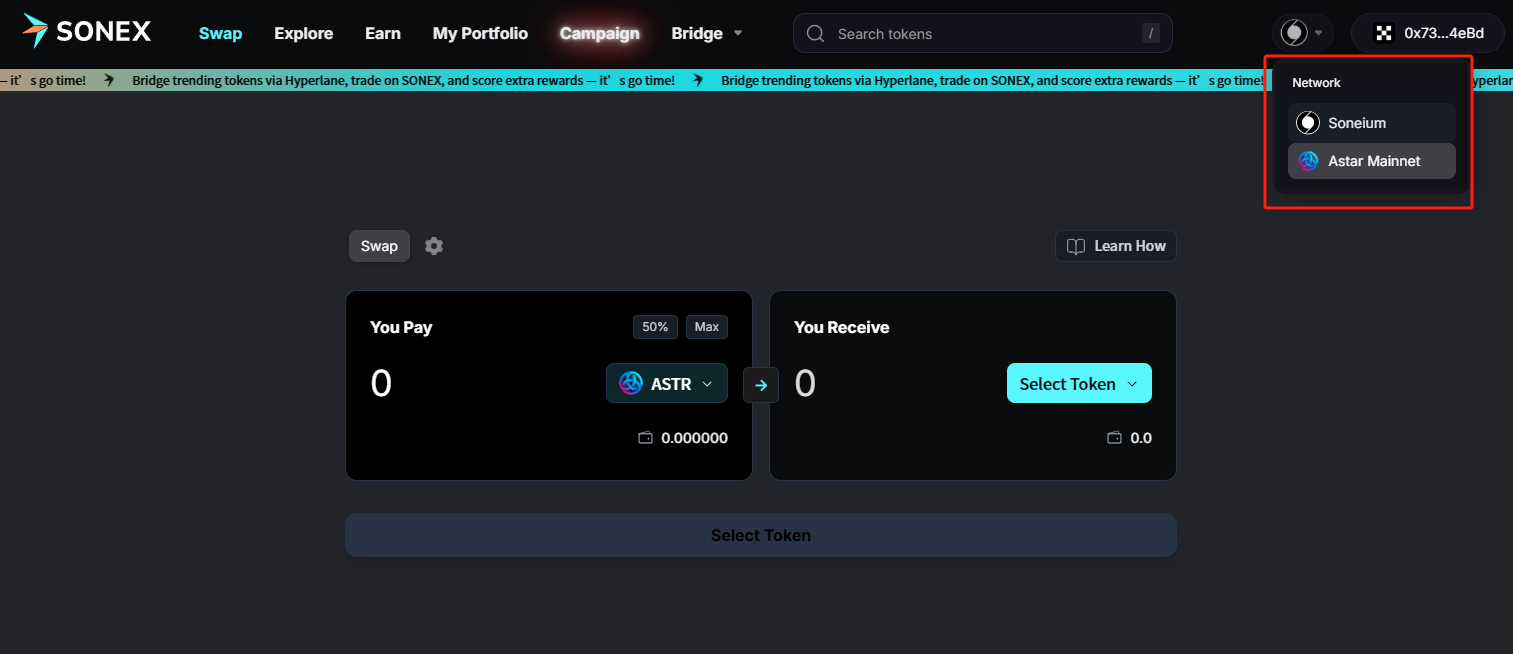Viewport: 1513px width, 654px height.
Task: Click the wallet icon under You Receive
Action: tap(1115, 438)
